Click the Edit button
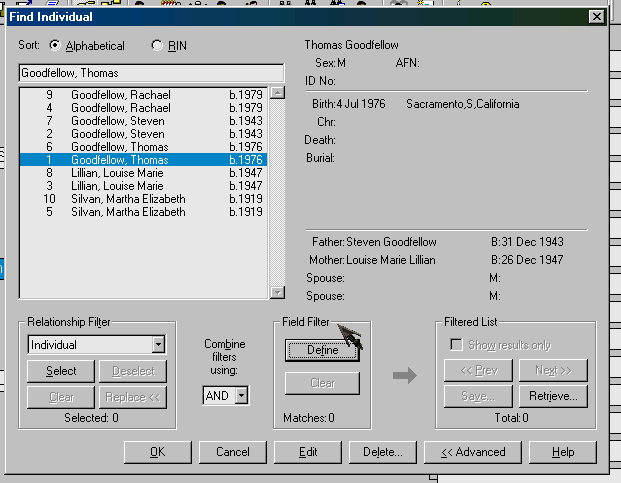 [x=308, y=452]
